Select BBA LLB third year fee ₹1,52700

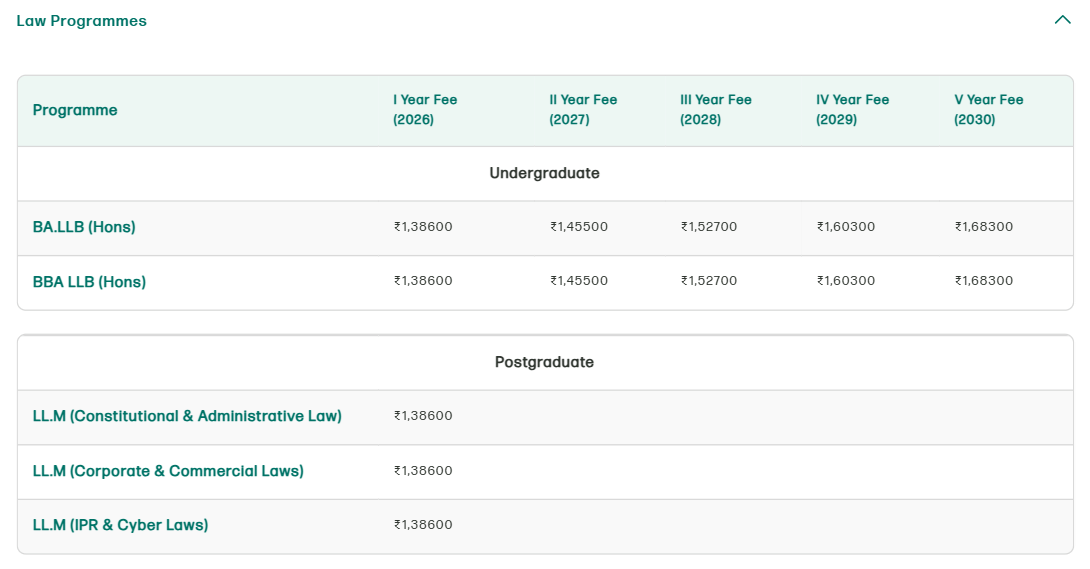pos(709,281)
